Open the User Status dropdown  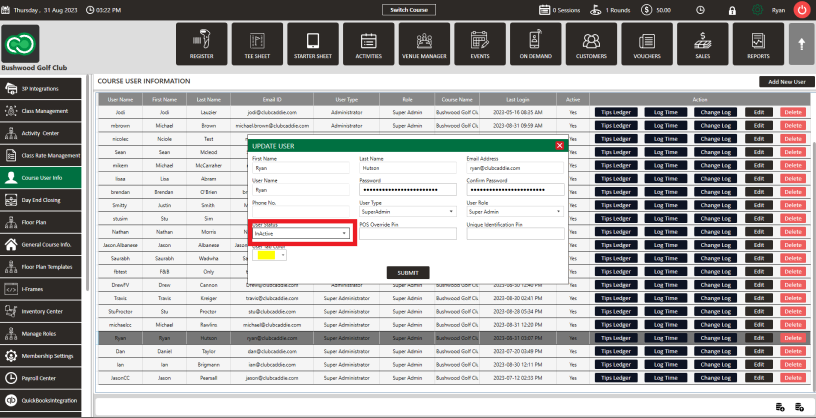301,234
